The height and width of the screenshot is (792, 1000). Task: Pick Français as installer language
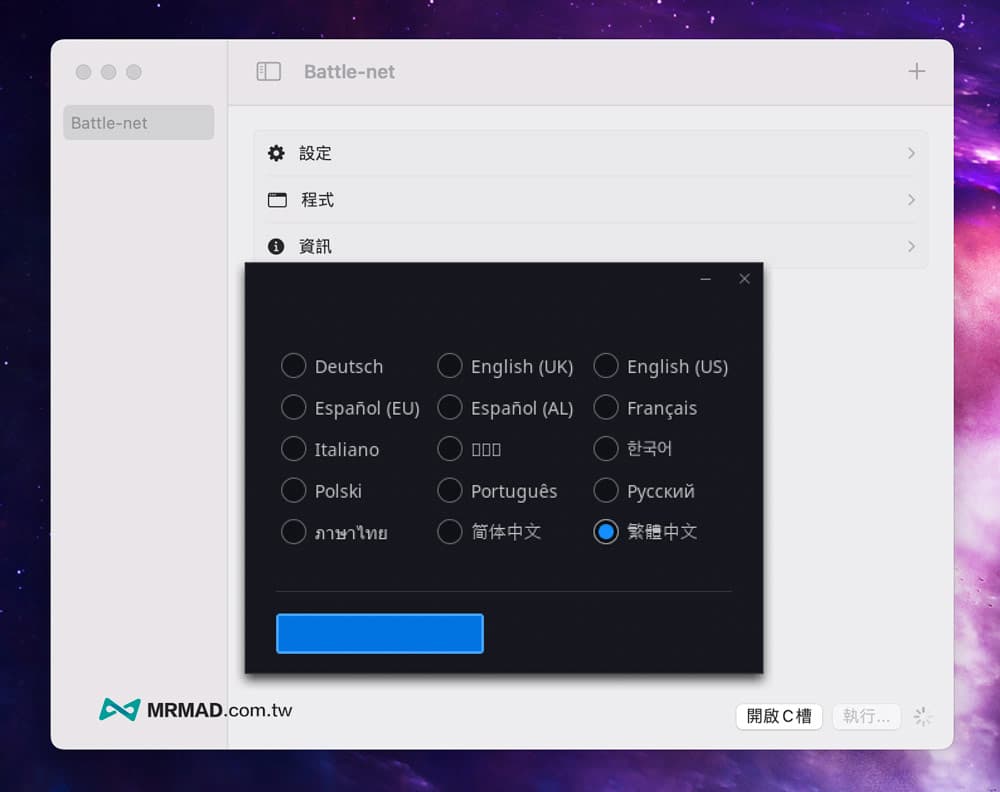(x=606, y=408)
